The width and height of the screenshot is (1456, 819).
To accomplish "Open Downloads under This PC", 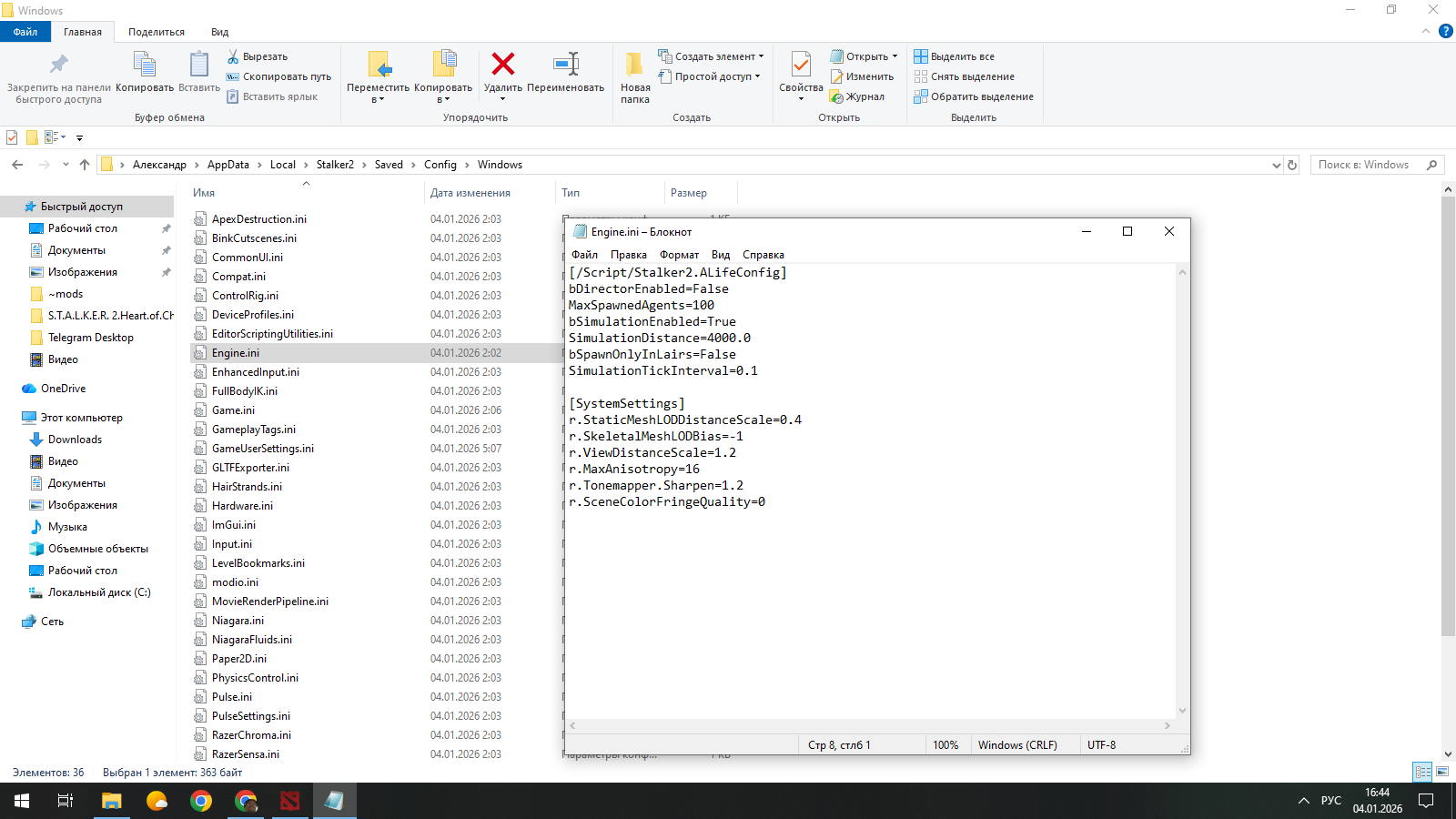I will pyautogui.click(x=75, y=440).
